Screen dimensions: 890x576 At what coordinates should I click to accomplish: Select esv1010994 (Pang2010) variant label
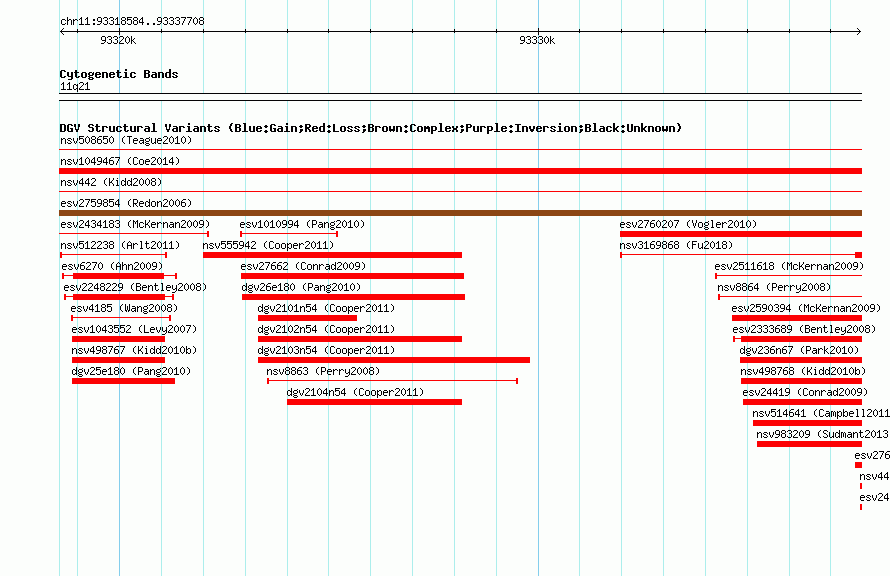(x=302, y=224)
